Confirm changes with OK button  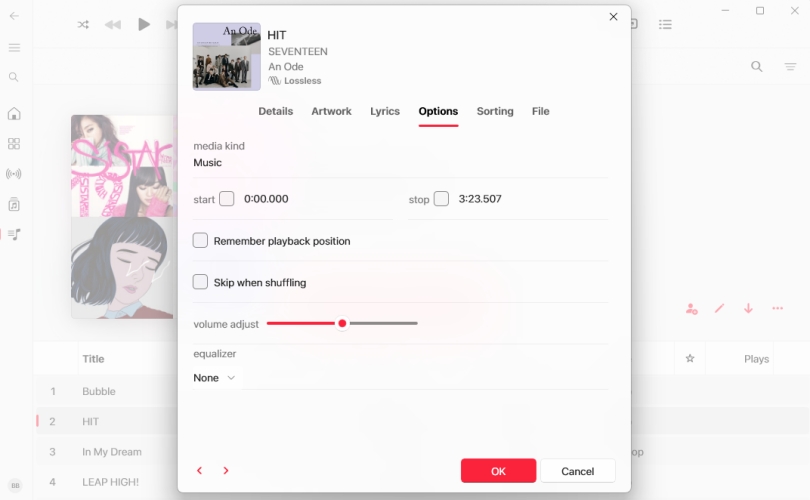[499, 471]
